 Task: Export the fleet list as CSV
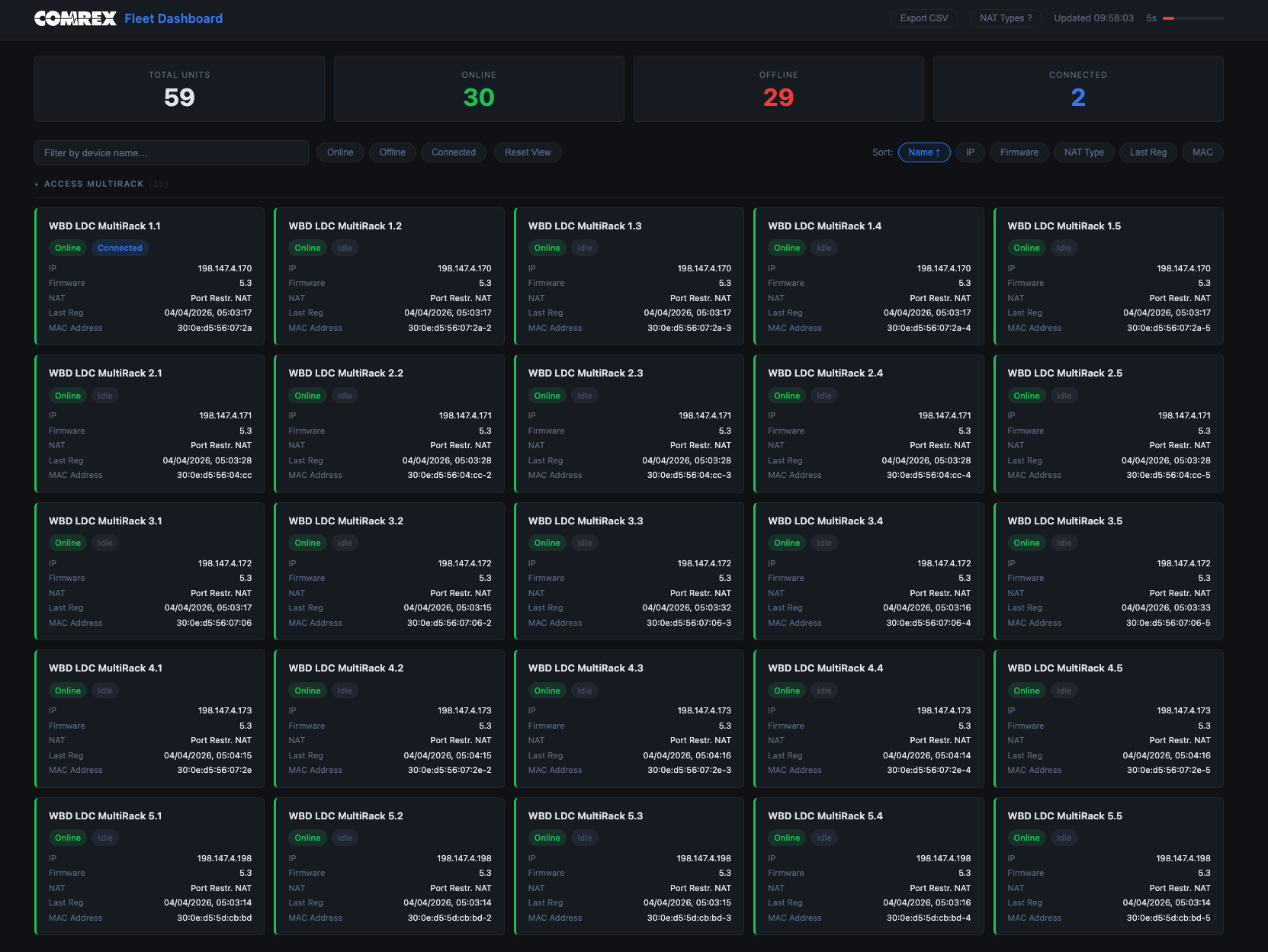point(923,18)
